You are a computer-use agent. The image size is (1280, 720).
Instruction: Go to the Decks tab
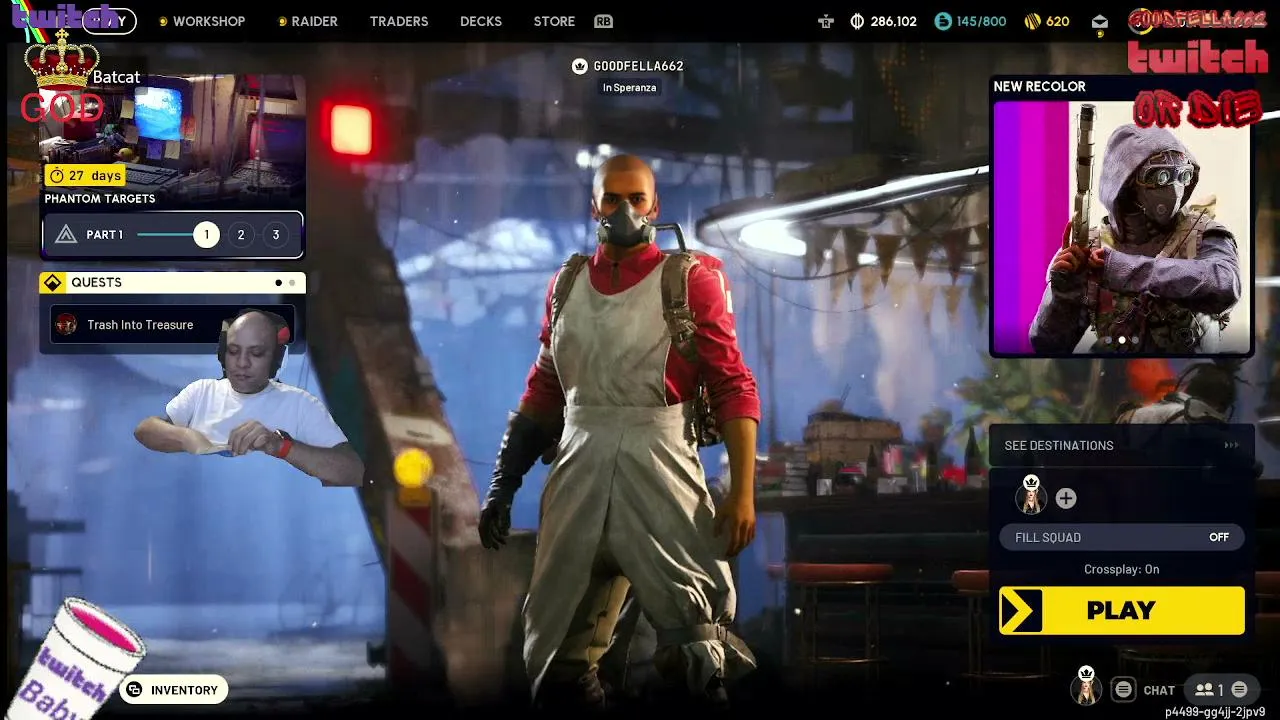tap(481, 21)
